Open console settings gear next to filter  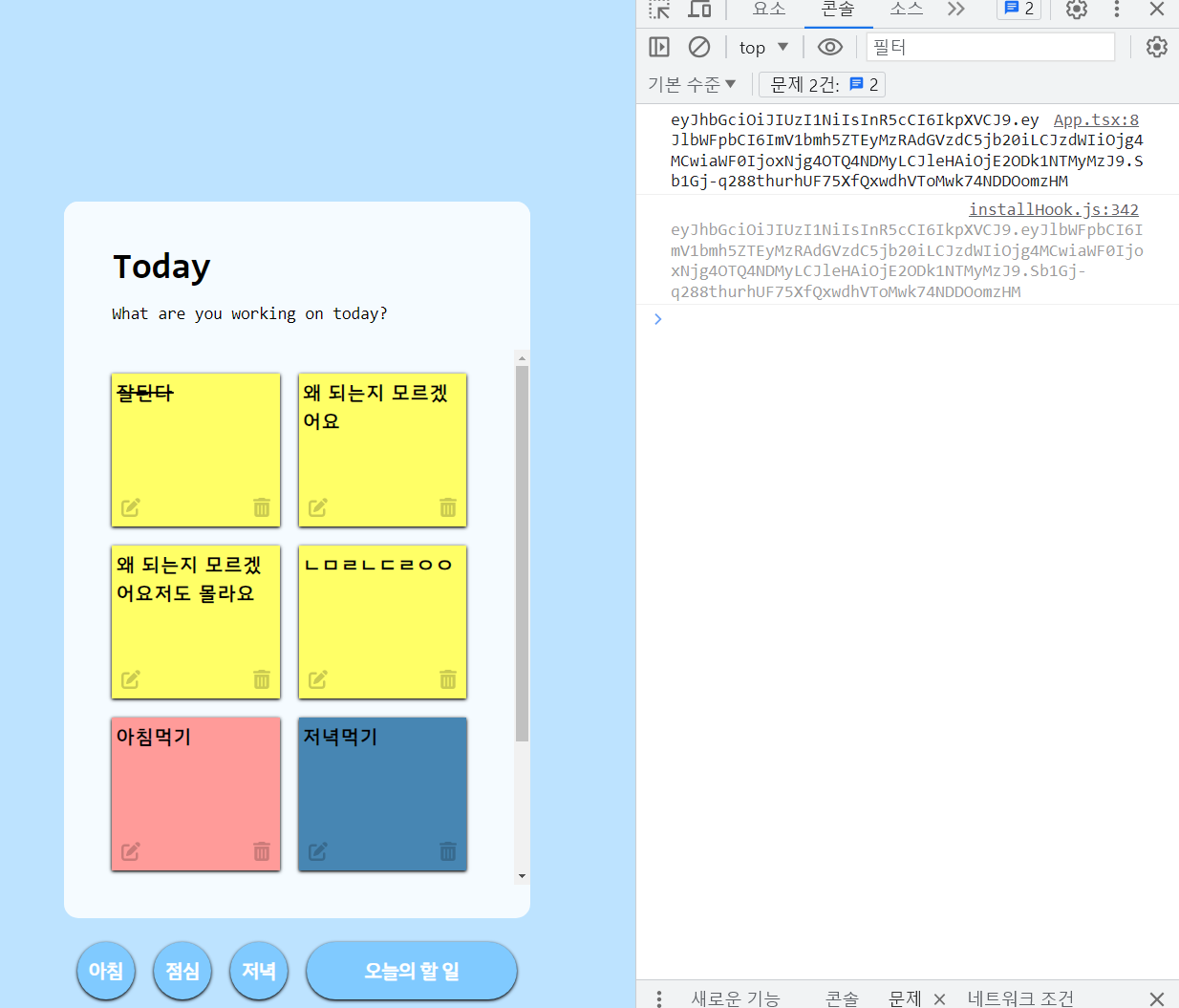click(1157, 47)
